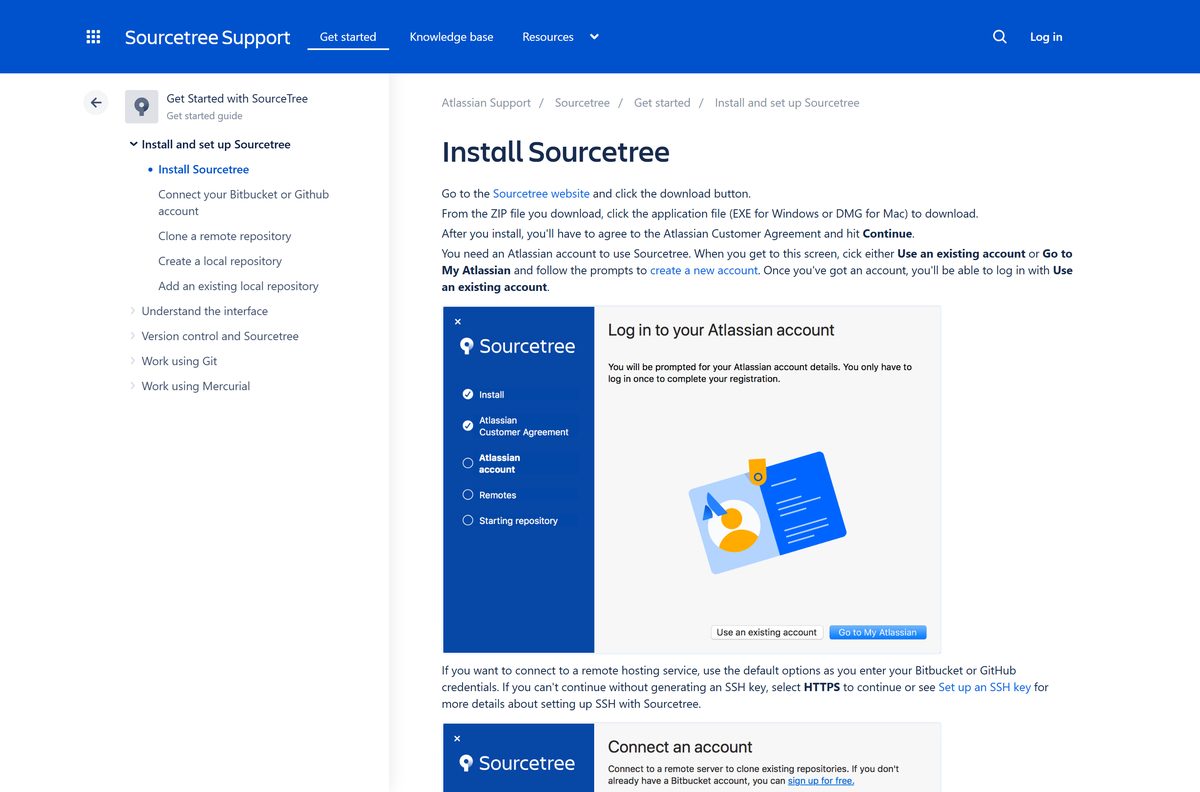Click Atlassian Customer Agreement checked step
The image size is (1200, 792).
[467, 426]
